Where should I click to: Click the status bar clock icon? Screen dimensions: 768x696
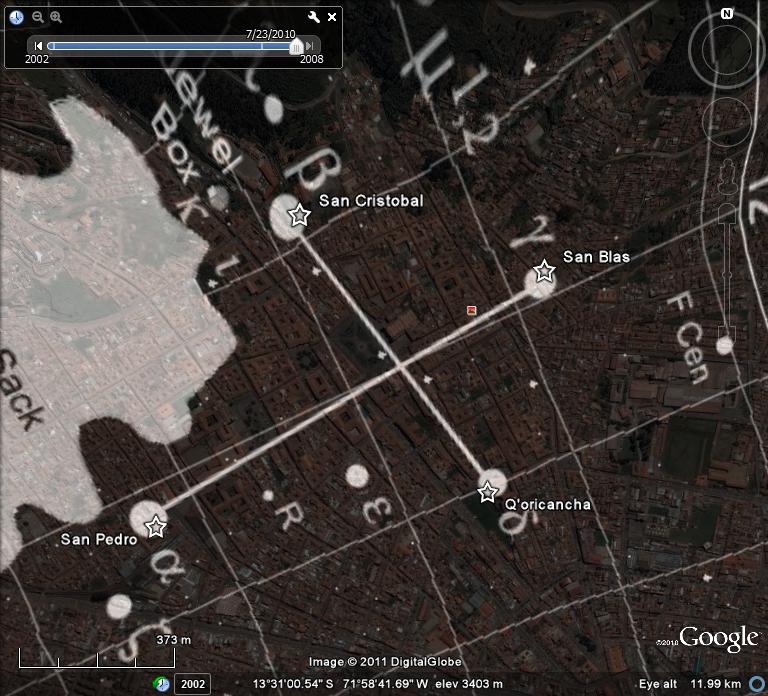pyautogui.click(x=161, y=684)
